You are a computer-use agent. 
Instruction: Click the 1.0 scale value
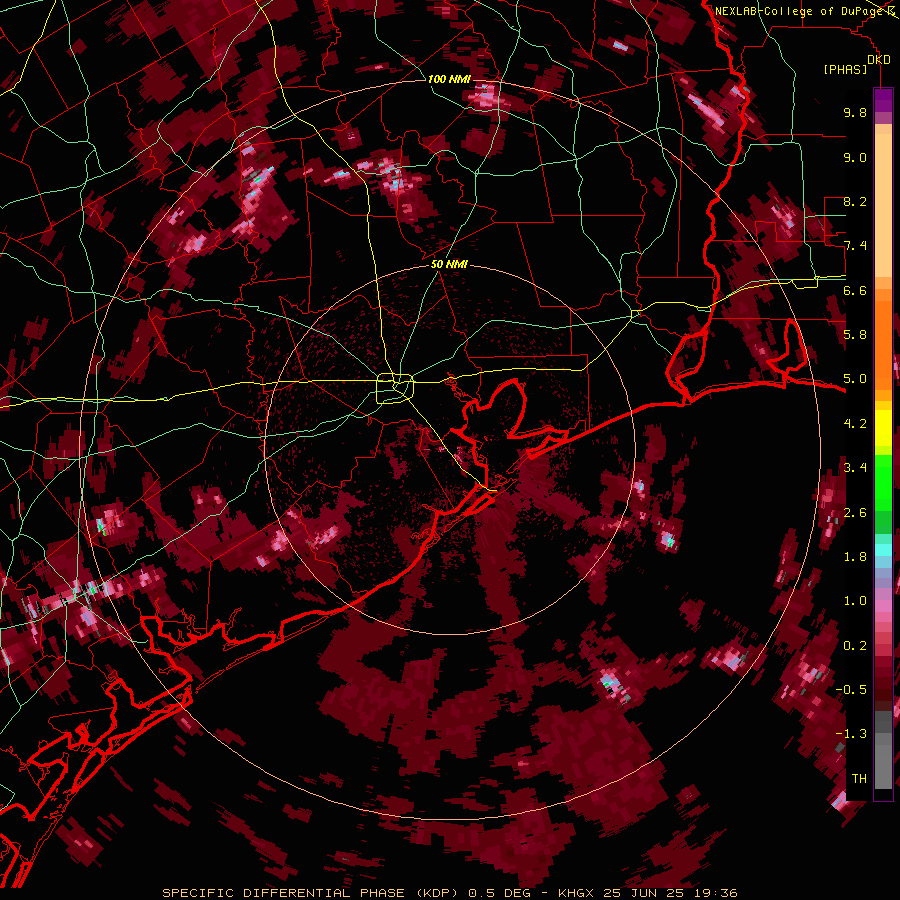coord(855,601)
